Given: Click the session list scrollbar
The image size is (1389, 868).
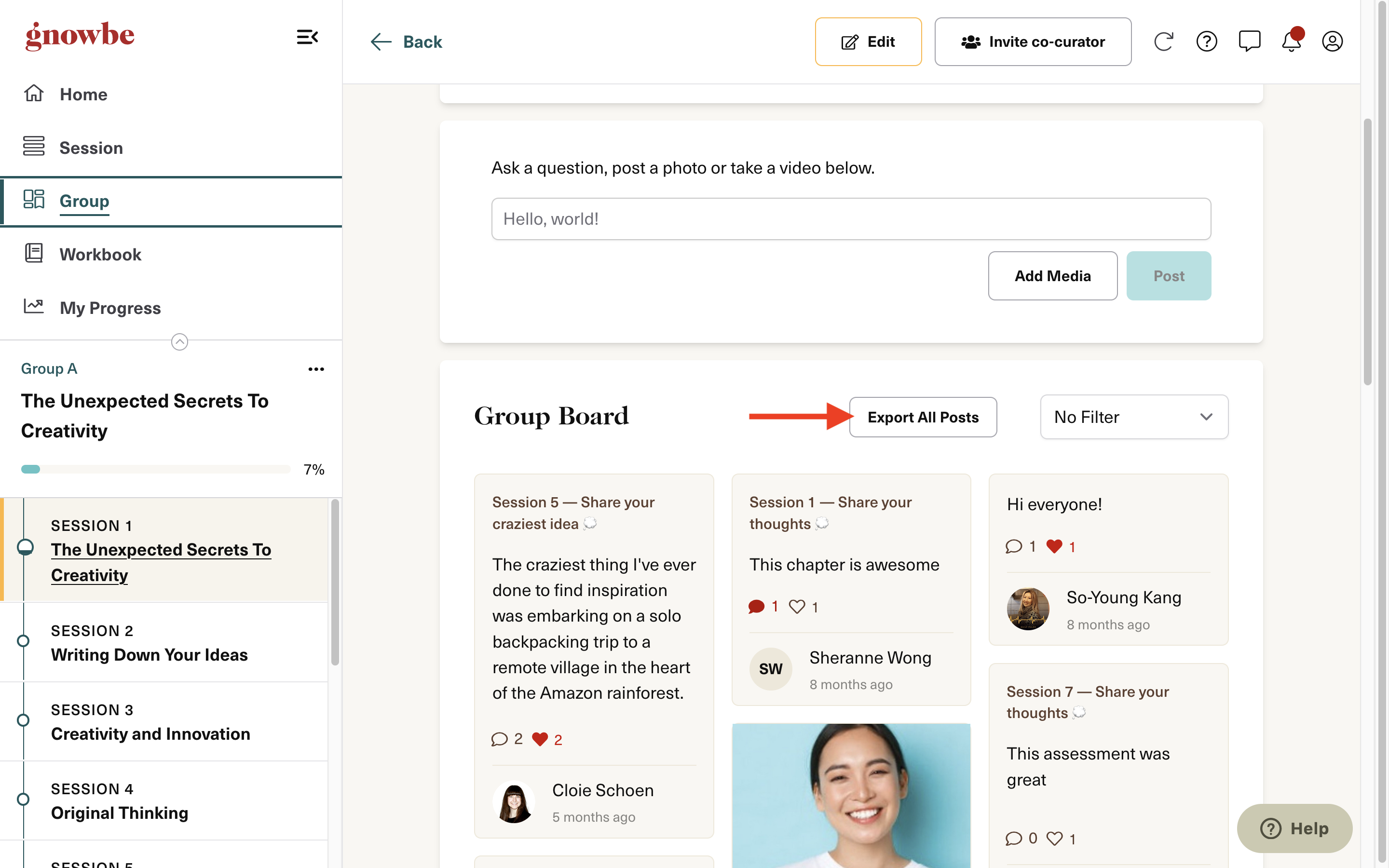Looking at the screenshot, I should [335, 583].
